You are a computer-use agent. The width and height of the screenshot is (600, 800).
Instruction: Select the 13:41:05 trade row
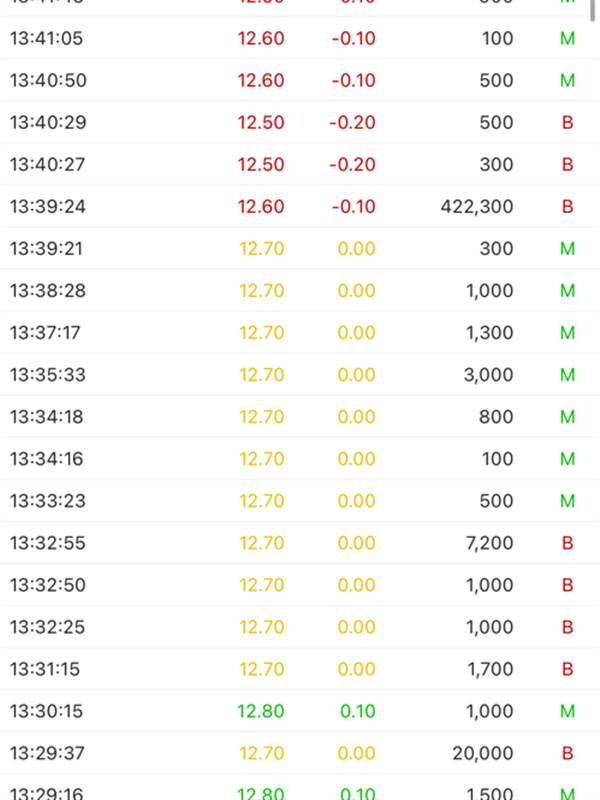pos(300,38)
